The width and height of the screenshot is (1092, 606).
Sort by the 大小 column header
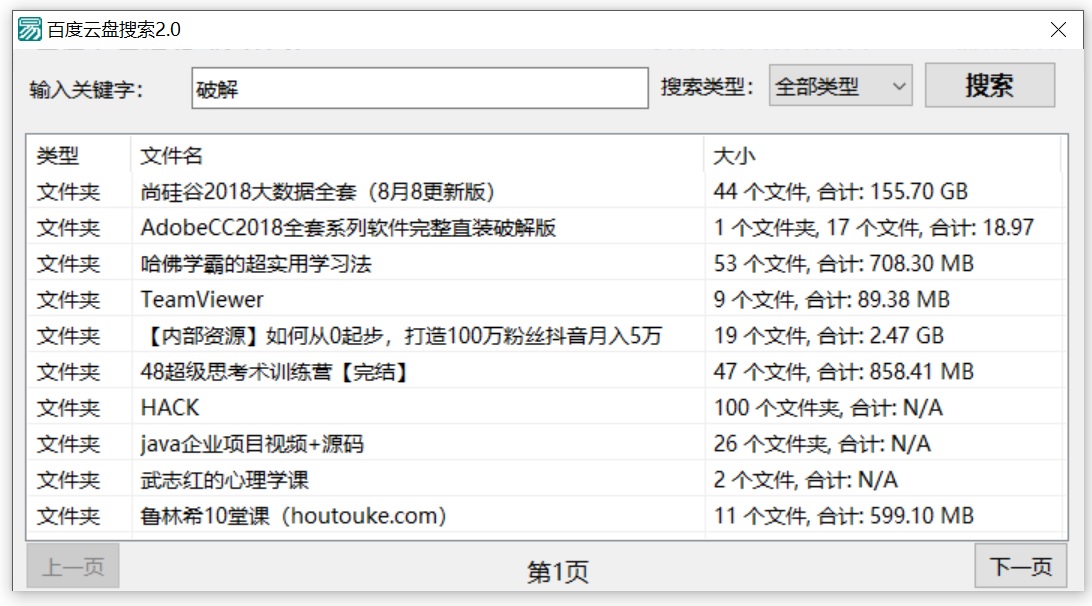(x=882, y=155)
